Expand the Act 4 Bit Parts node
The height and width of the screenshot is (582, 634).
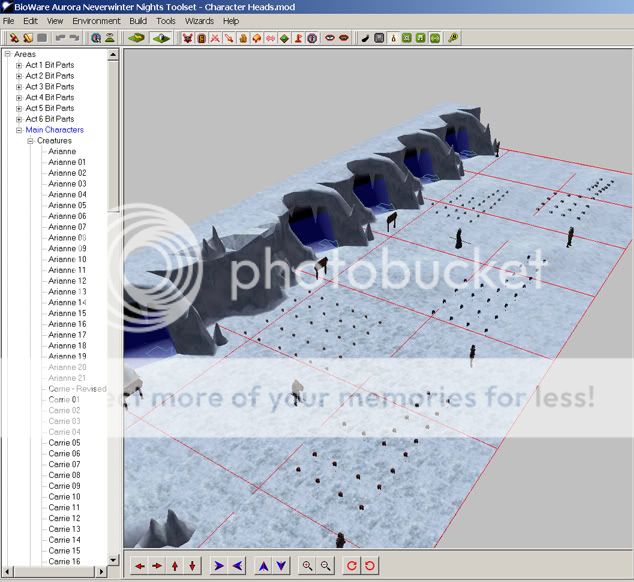point(19,97)
